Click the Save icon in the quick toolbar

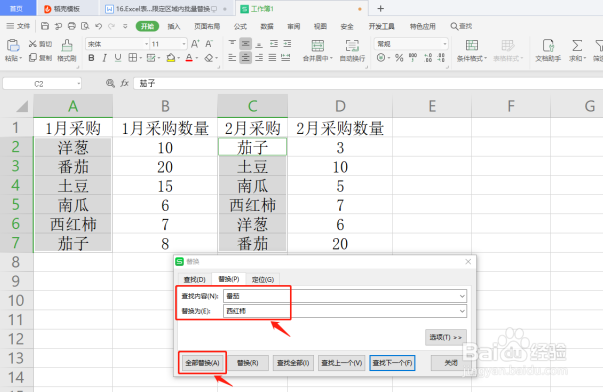coord(45,26)
